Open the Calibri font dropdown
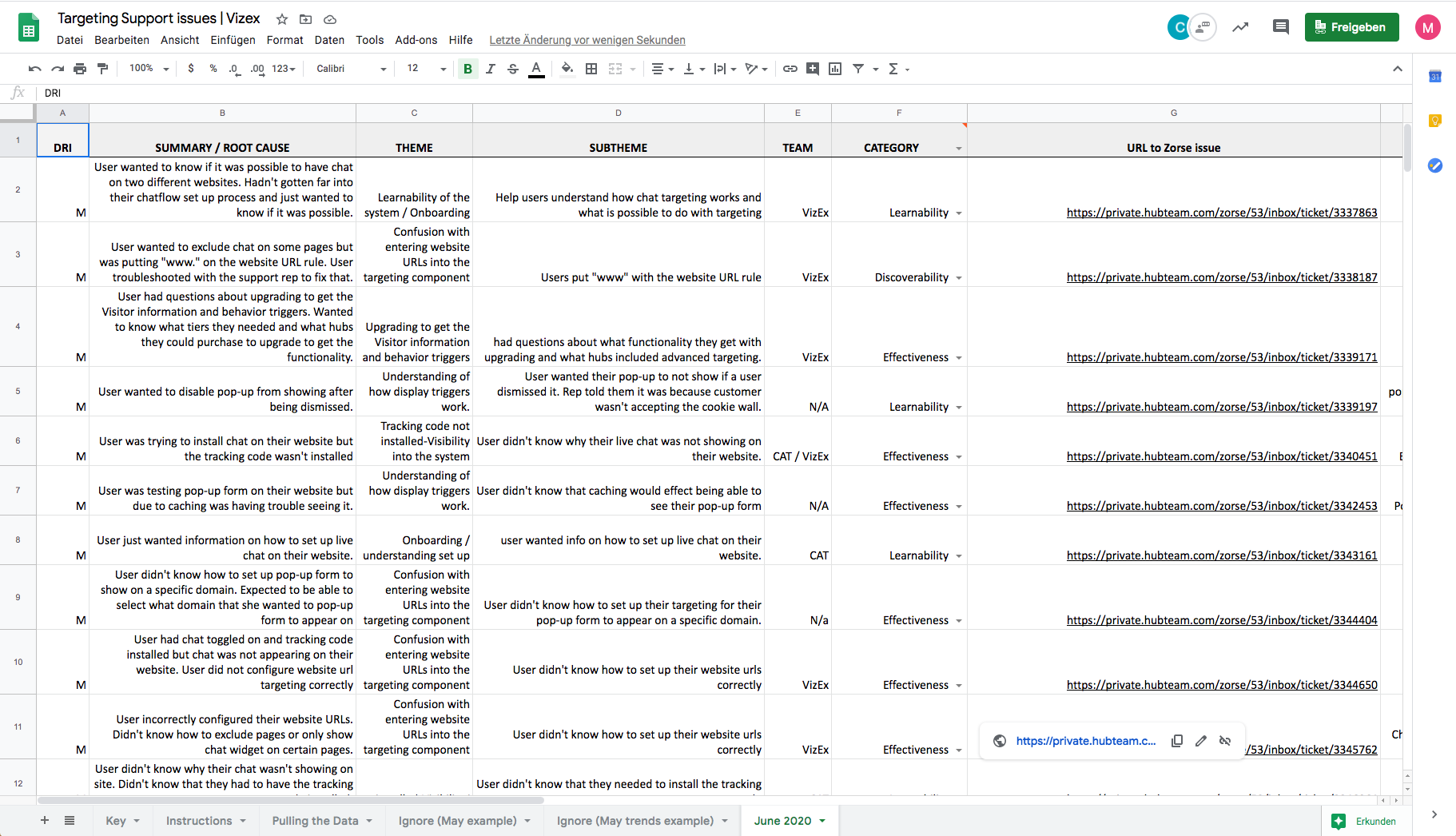The width and height of the screenshot is (1456, 836). pos(351,69)
